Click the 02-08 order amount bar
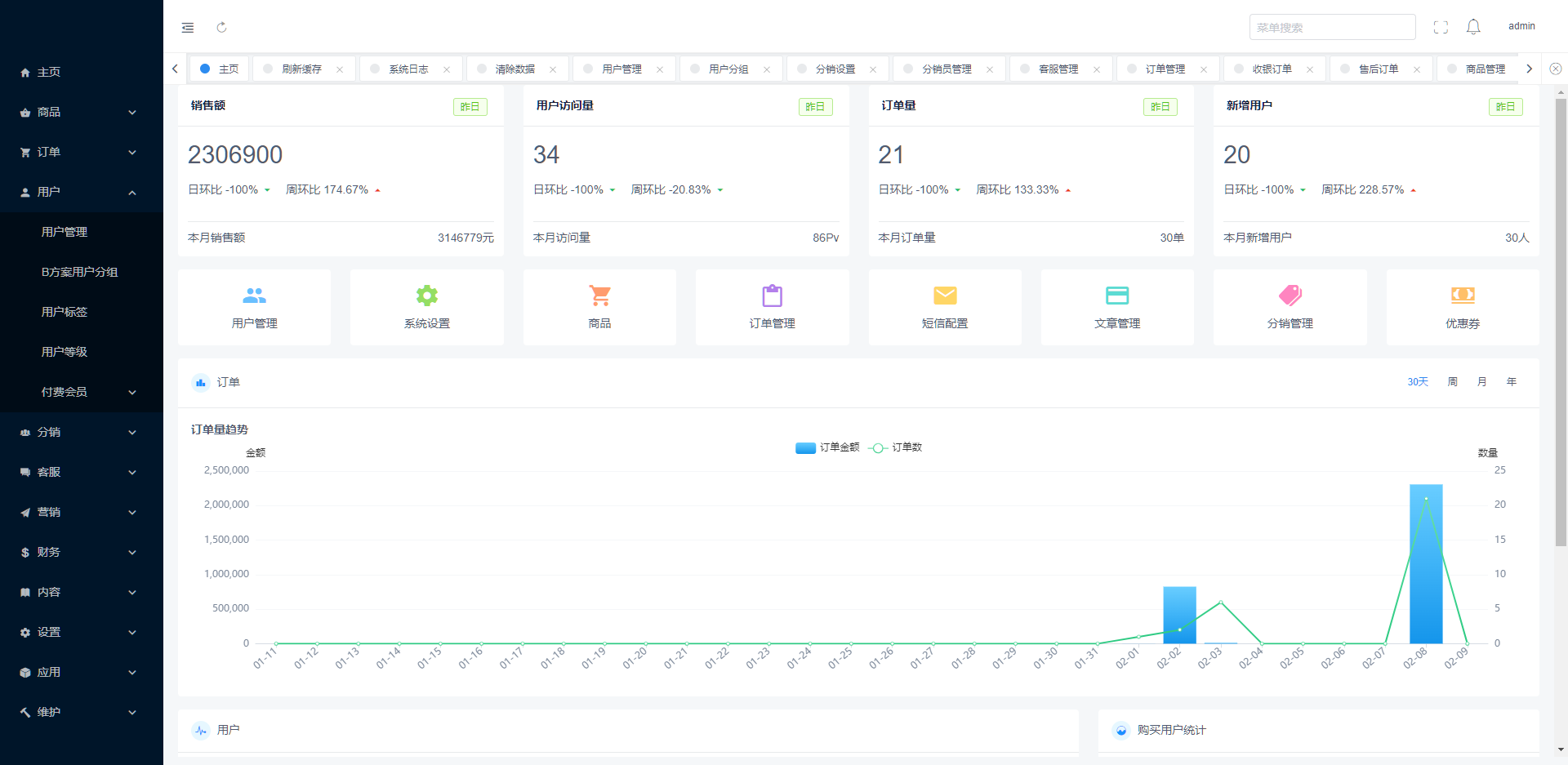1568x765 pixels. 1426,564
